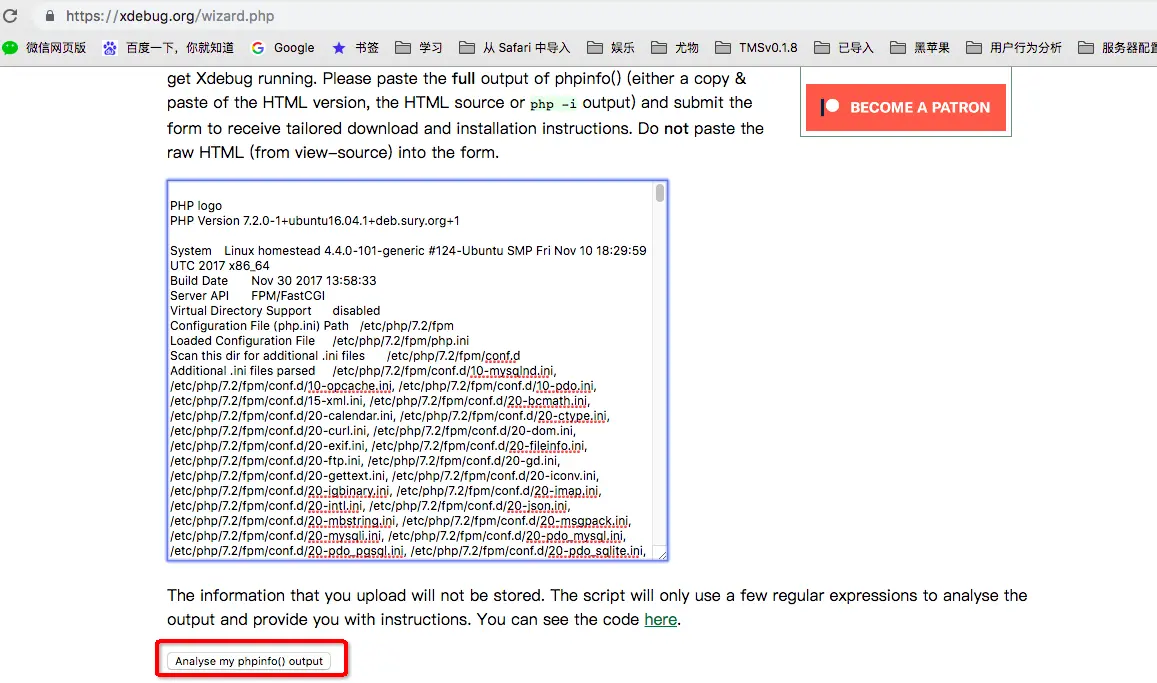Open the Baidu bookmark (百度一下)
Screen dimensions: 1157x683
[168, 48]
